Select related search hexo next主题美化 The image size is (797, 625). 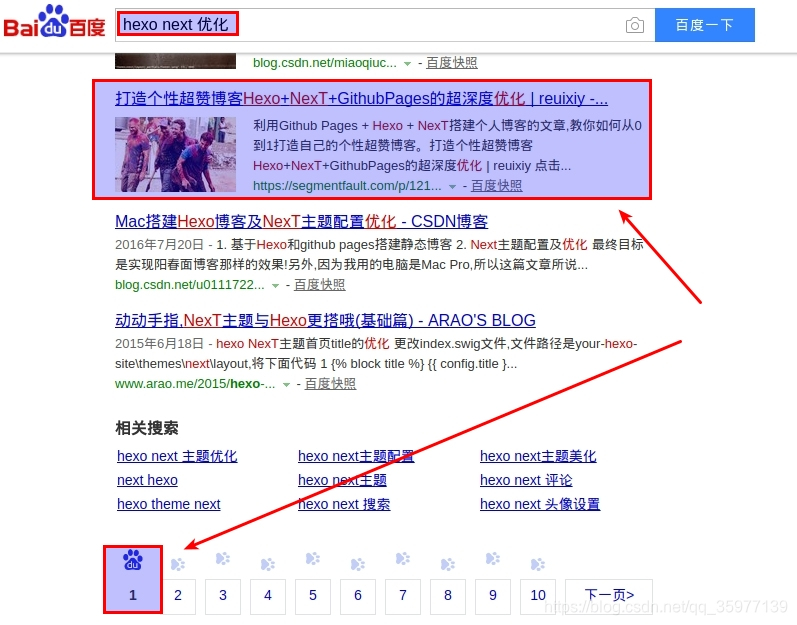[x=538, y=456]
